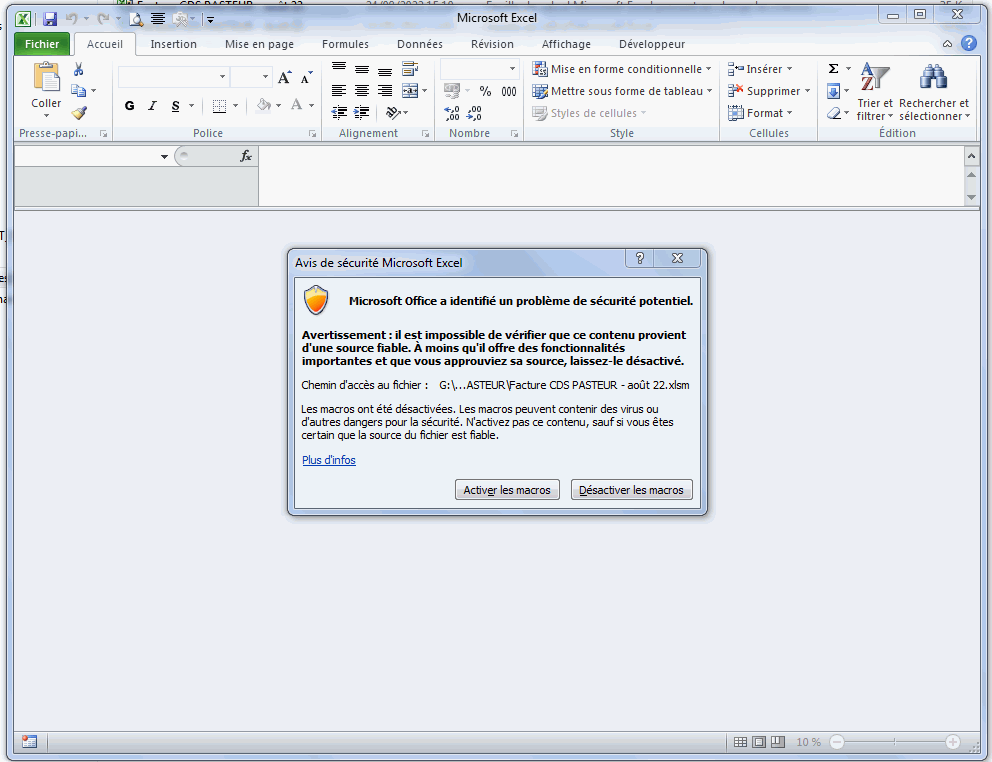Screen dimensions: 992x762
Task: Open the Fichier tab
Action: click(x=42, y=44)
